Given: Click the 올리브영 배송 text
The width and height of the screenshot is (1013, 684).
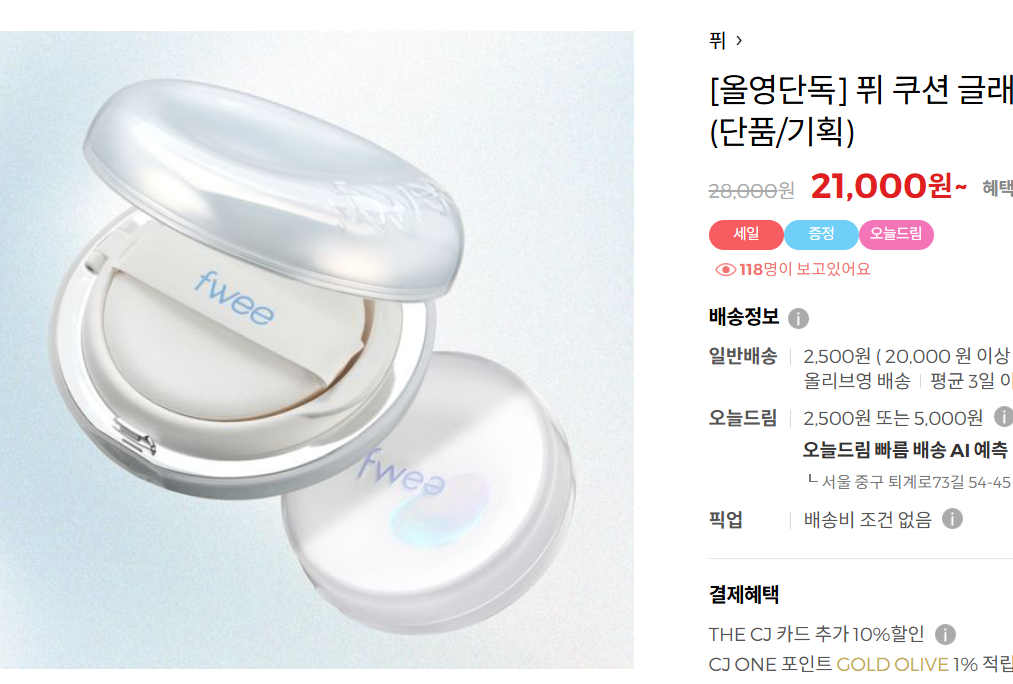Looking at the screenshot, I should [857, 381].
